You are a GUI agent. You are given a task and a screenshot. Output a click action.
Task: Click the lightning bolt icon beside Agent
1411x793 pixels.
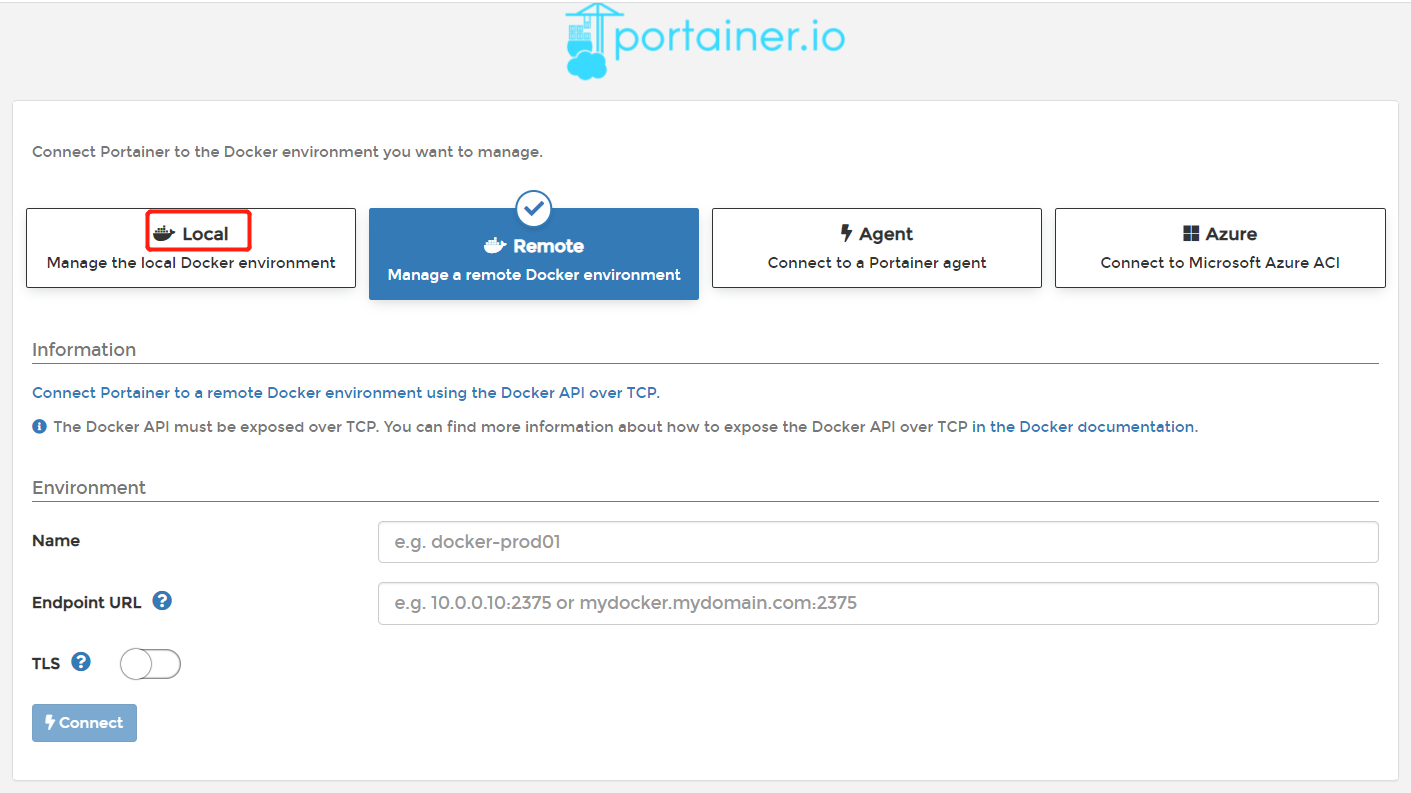[x=846, y=234]
